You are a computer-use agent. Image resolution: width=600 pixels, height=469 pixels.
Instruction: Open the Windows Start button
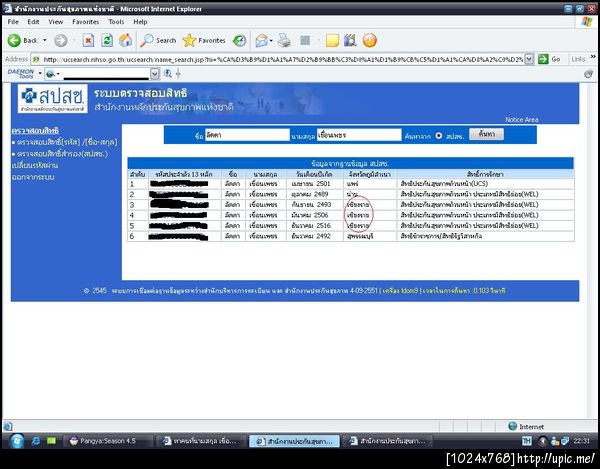click(16, 441)
